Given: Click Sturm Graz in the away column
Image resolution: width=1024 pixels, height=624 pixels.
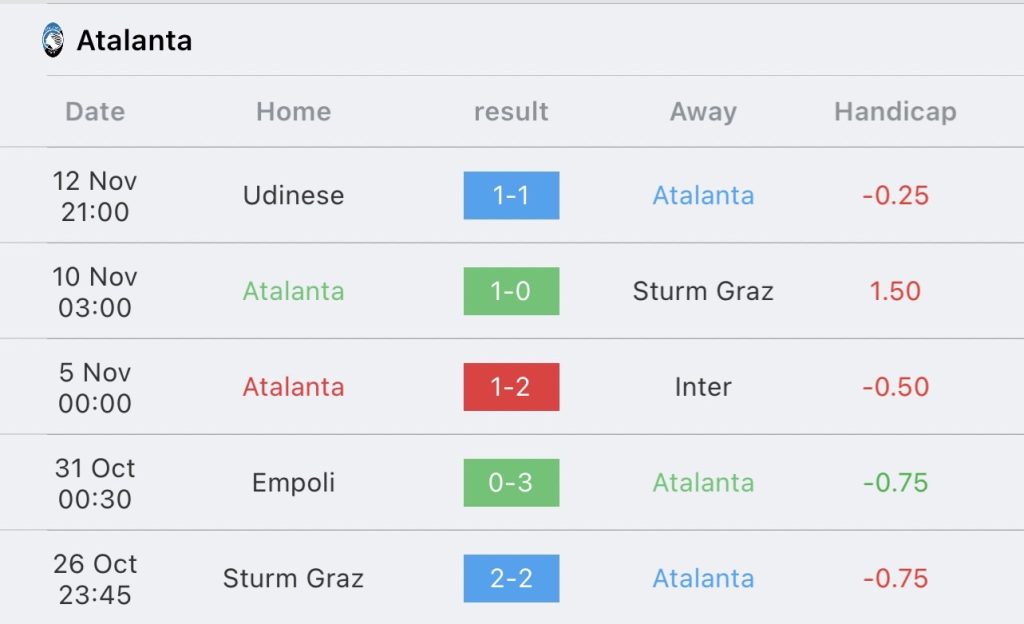Looking at the screenshot, I should (x=703, y=291).
